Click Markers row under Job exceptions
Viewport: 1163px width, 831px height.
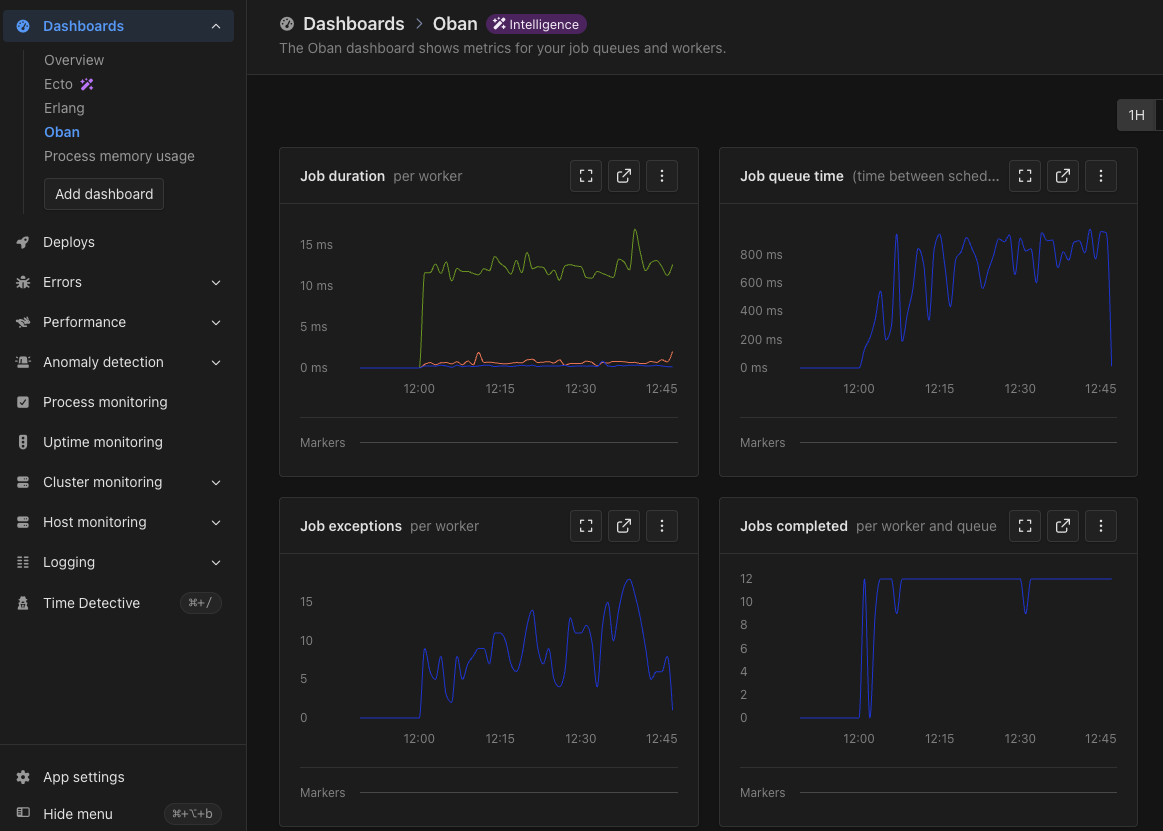[489, 793]
